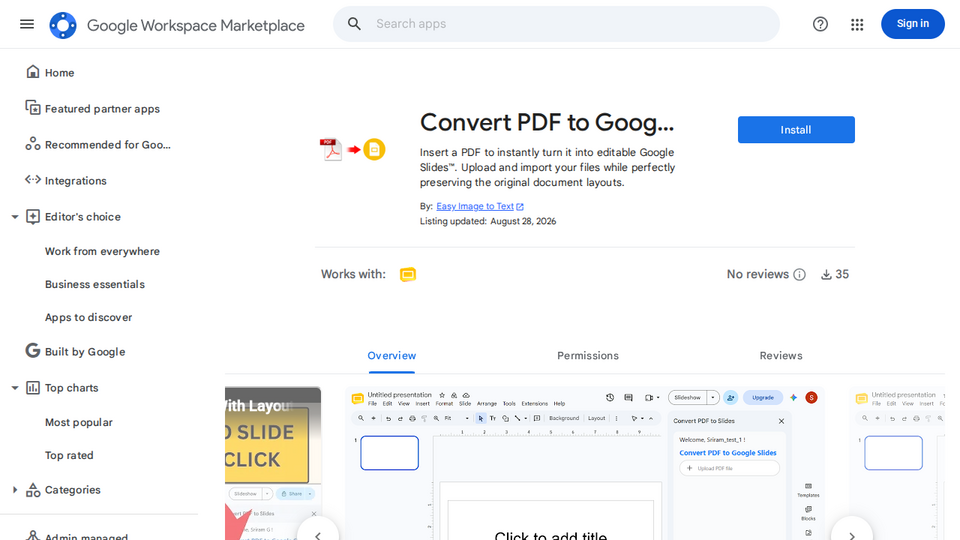Image resolution: width=960 pixels, height=540 pixels.
Task: Switch to the Overview tab
Action: [x=391, y=356]
